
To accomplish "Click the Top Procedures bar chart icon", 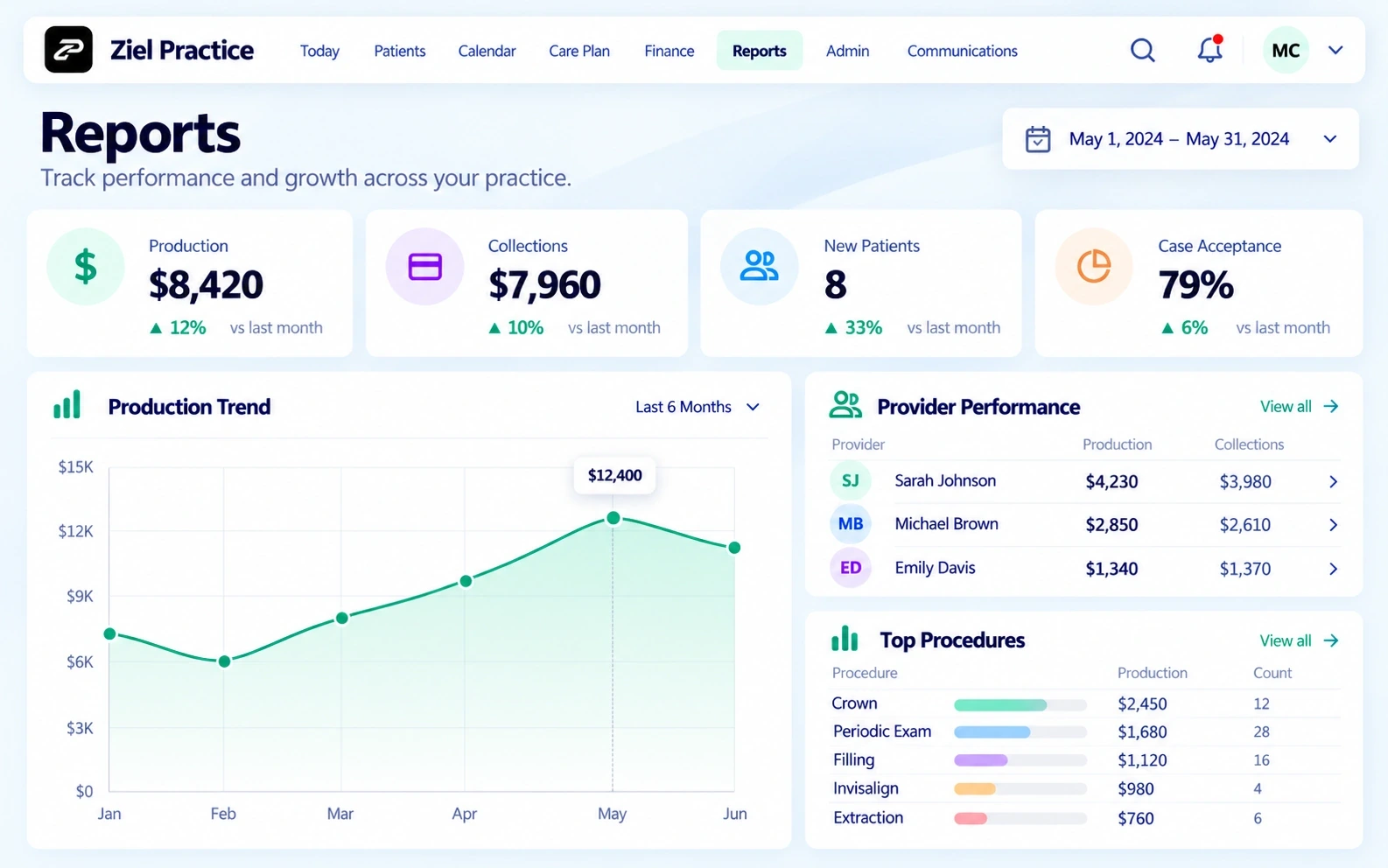I will click(x=845, y=639).
